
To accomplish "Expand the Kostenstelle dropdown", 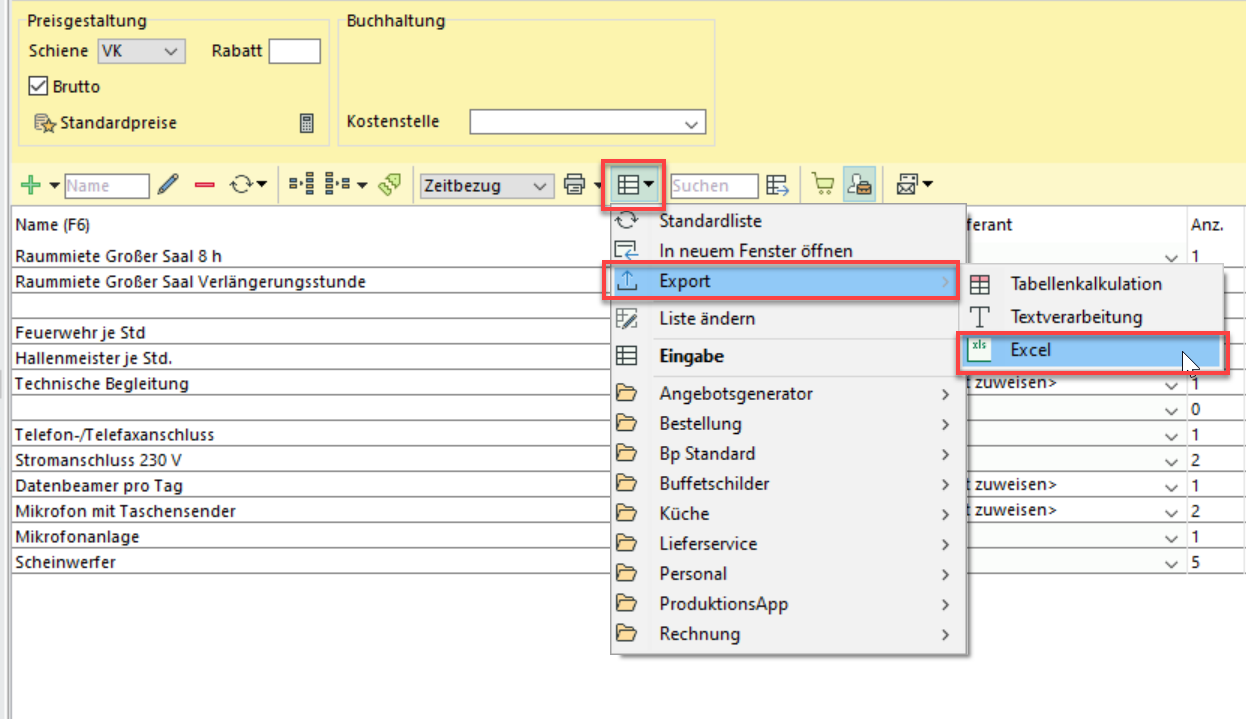I will tap(588, 122).
